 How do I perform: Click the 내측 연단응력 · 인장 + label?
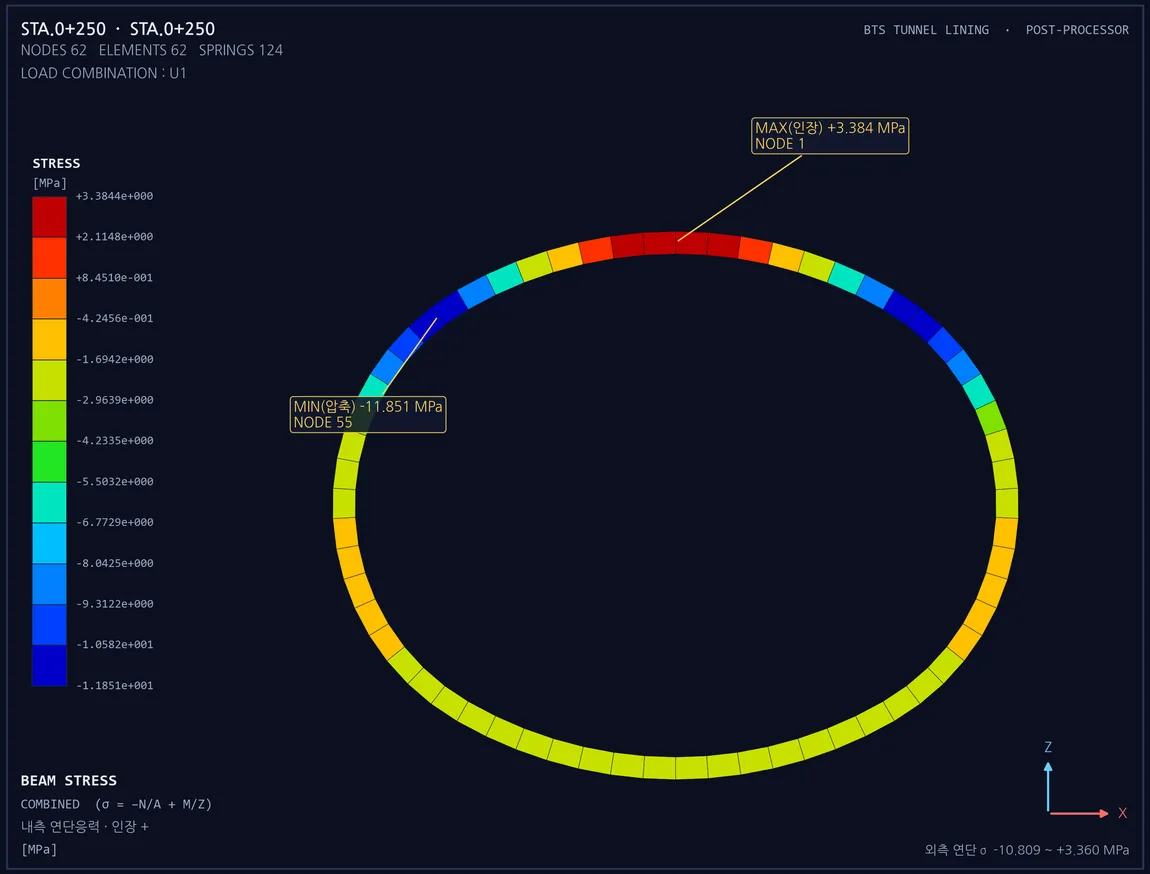coord(84,826)
